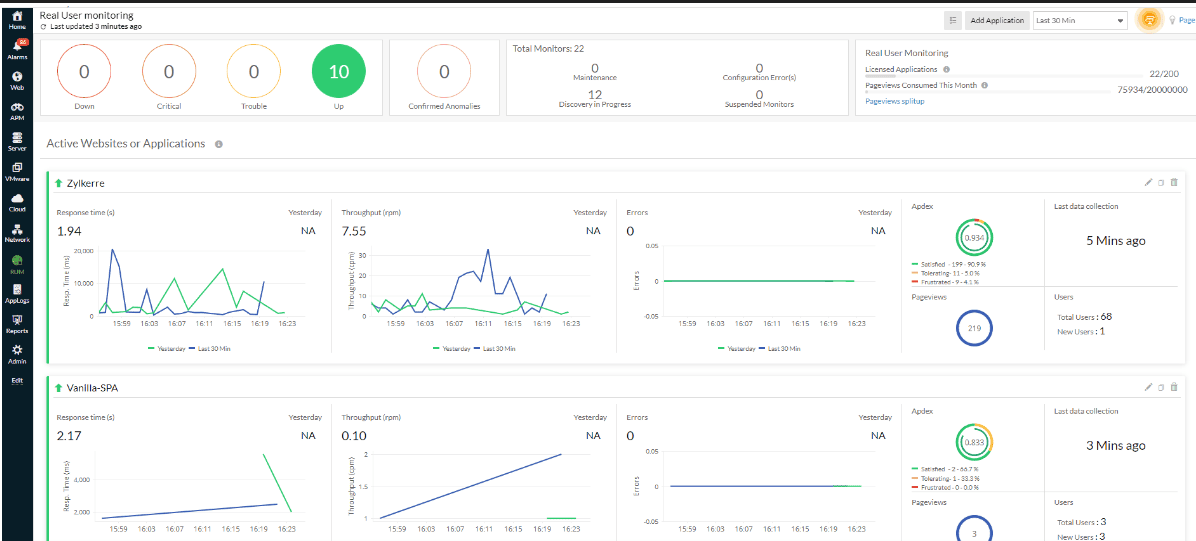
Task: Click Edit at the bottom of the sidebar
Action: (x=17, y=380)
